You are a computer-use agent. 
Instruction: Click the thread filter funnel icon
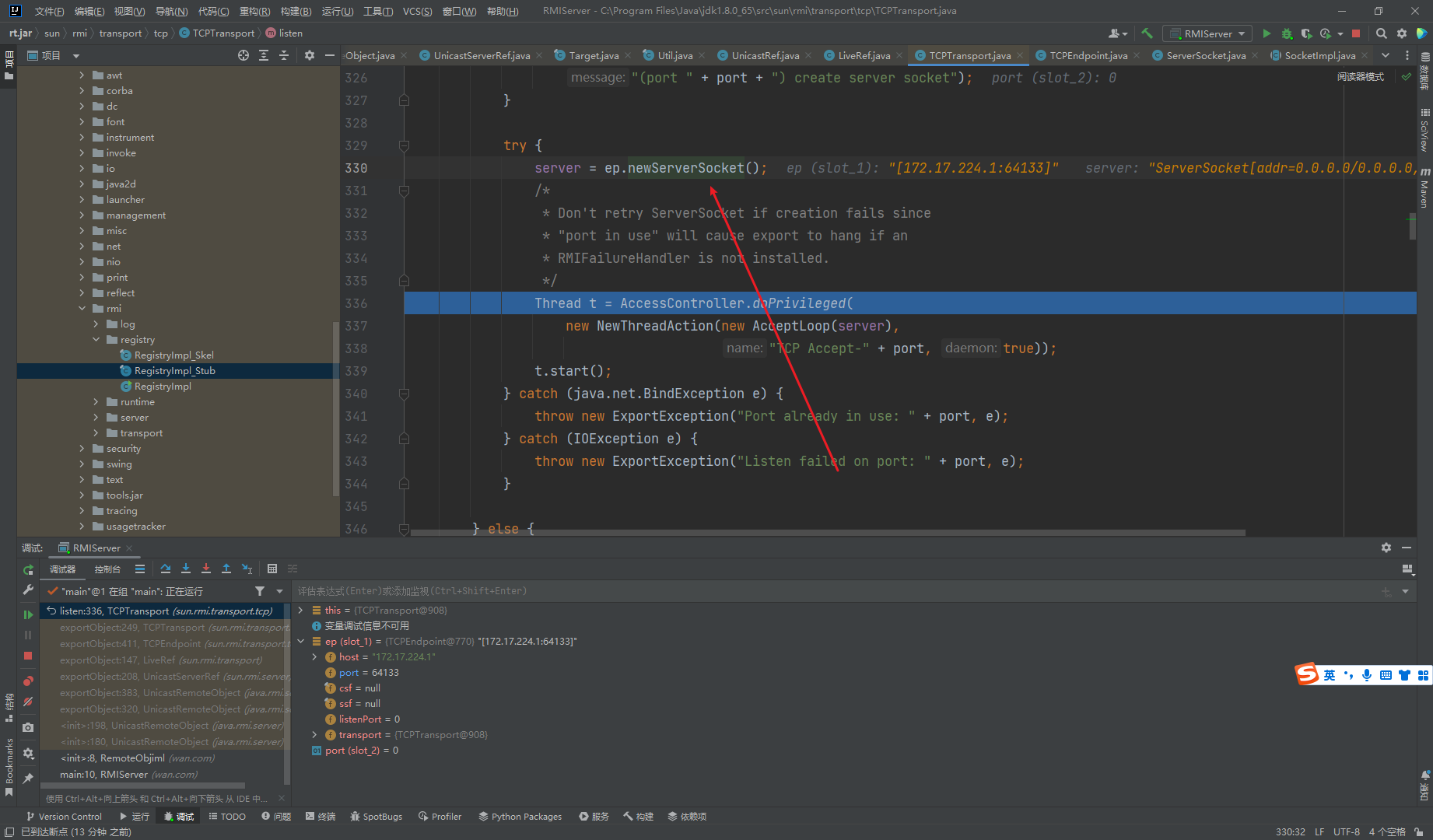(x=260, y=591)
